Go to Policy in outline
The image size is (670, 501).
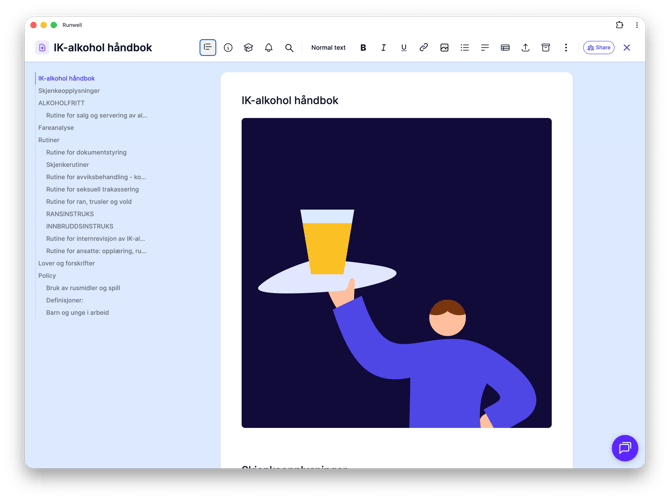click(47, 276)
